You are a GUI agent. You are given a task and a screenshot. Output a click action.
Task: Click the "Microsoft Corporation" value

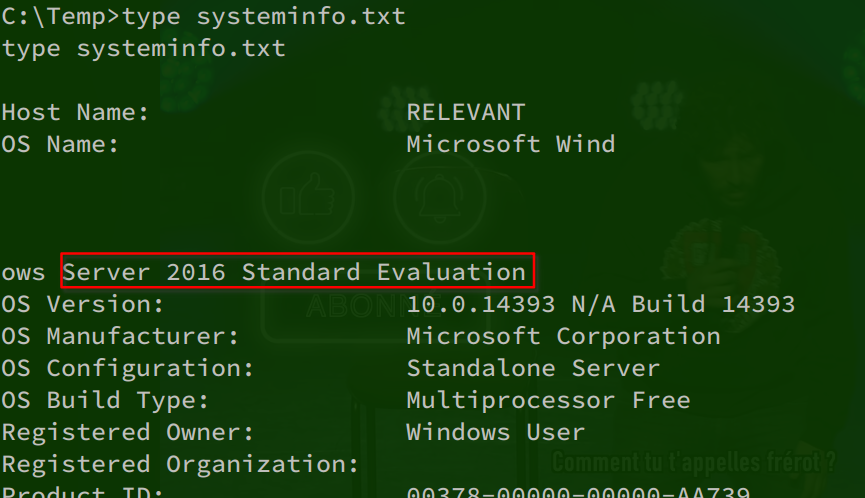563,336
